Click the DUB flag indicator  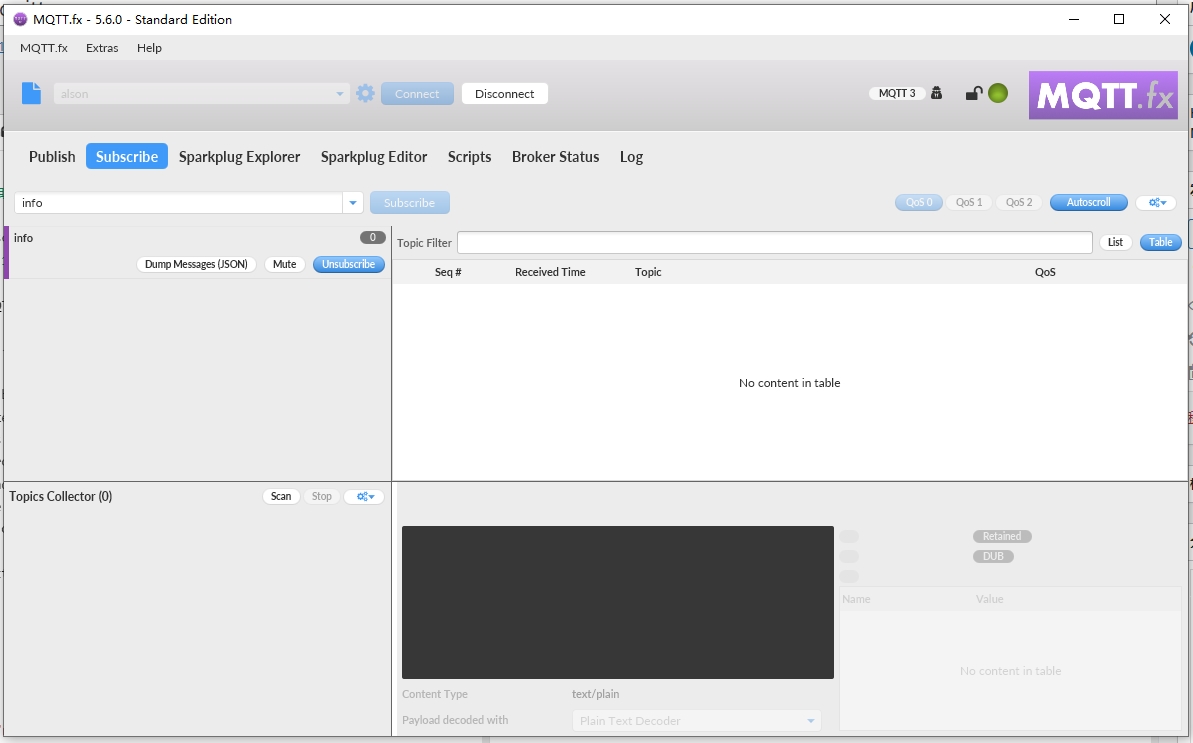(x=993, y=557)
